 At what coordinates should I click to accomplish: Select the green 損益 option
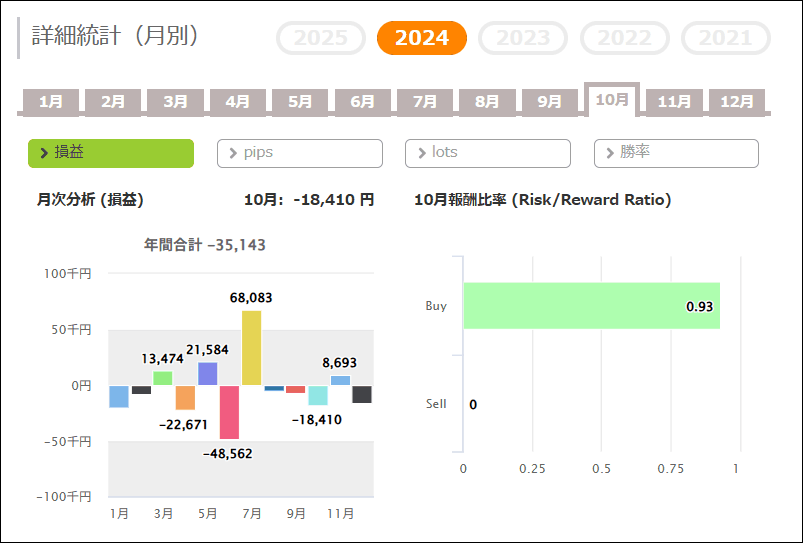coord(110,153)
